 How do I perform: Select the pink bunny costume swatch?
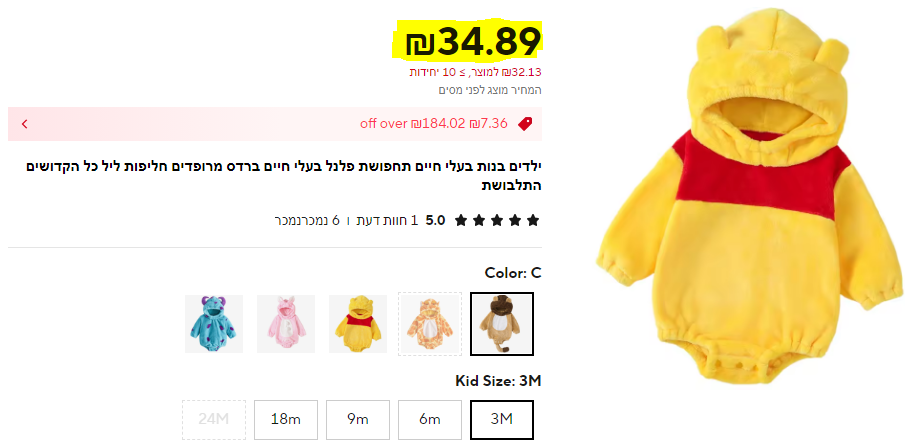pyautogui.click(x=286, y=324)
